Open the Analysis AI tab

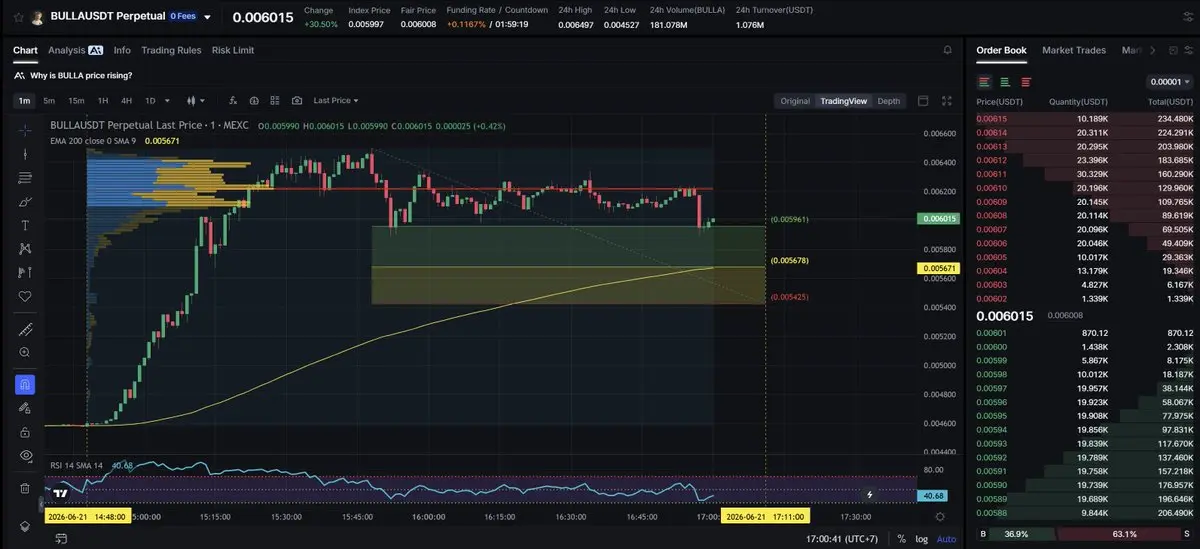click(x=75, y=50)
